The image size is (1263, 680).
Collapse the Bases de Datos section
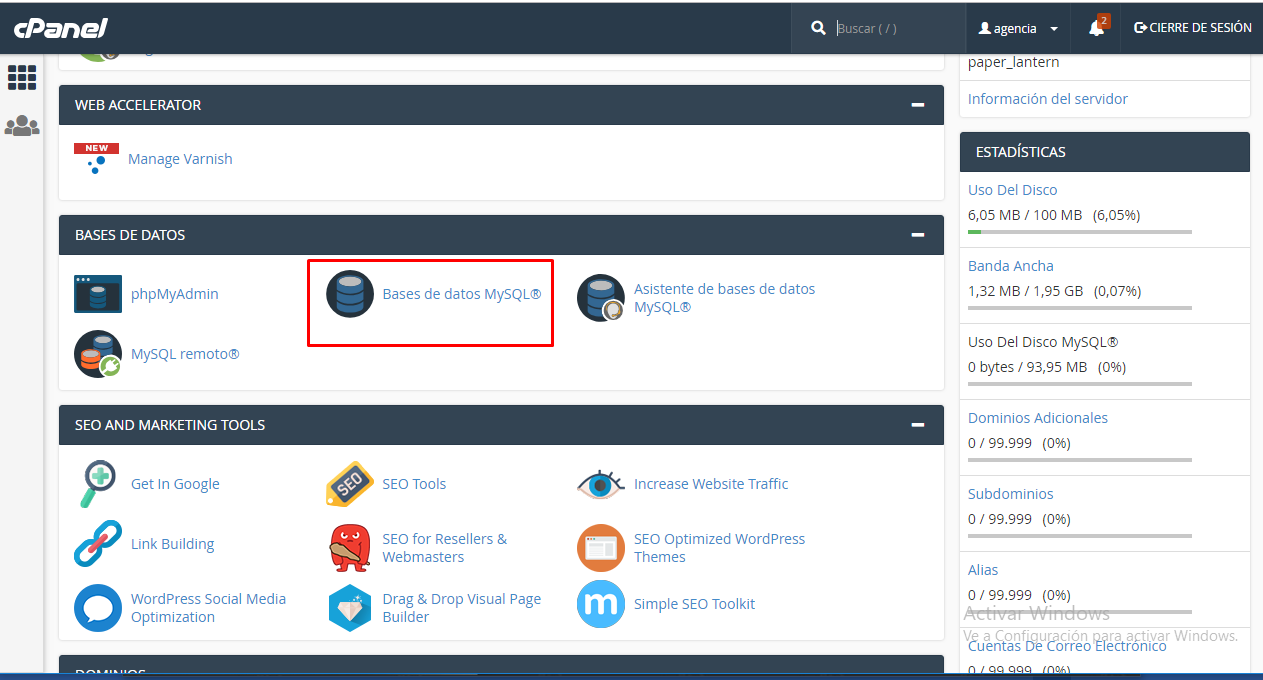point(917,235)
